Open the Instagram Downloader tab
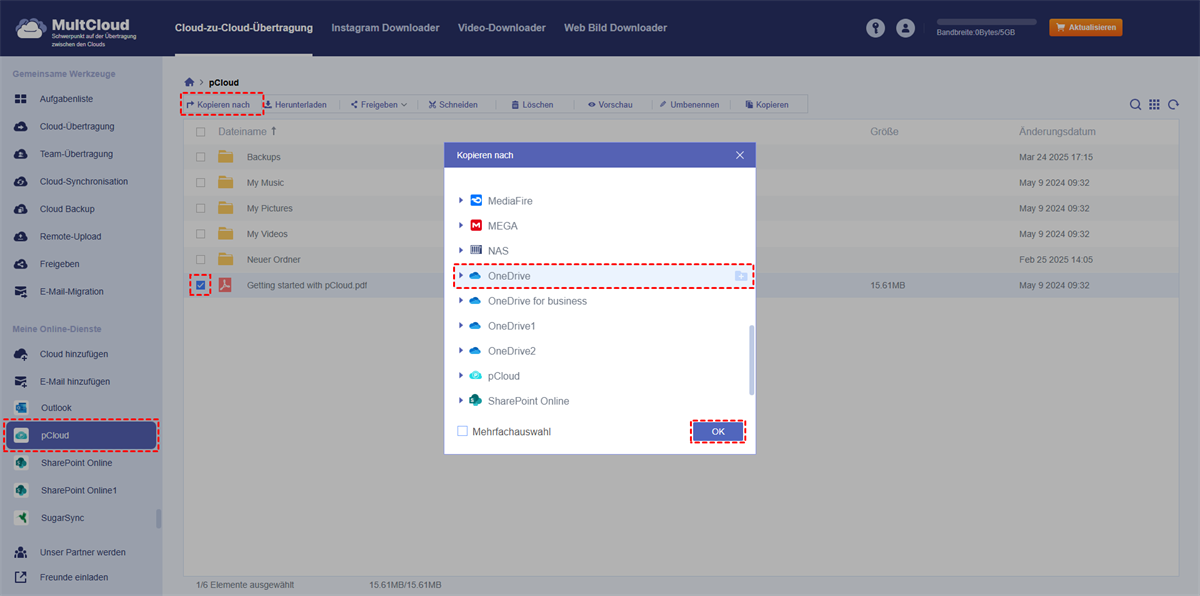This screenshot has height=596, width=1200. click(385, 28)
